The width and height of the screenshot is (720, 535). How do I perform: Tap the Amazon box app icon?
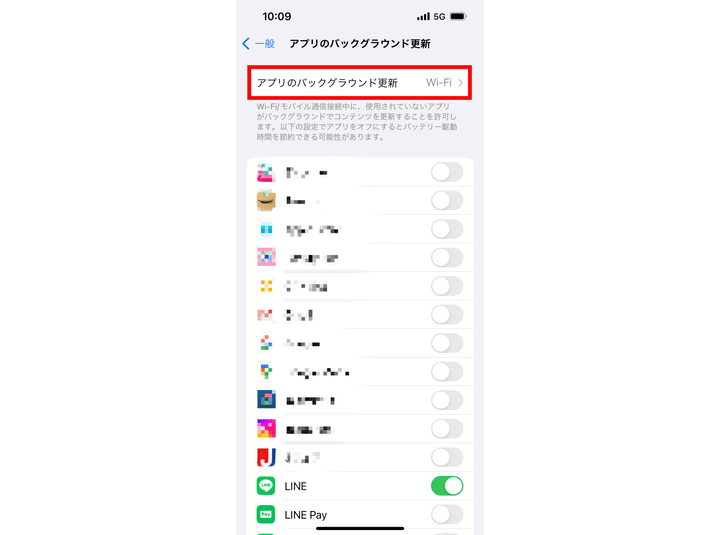[x=266, y=201]
